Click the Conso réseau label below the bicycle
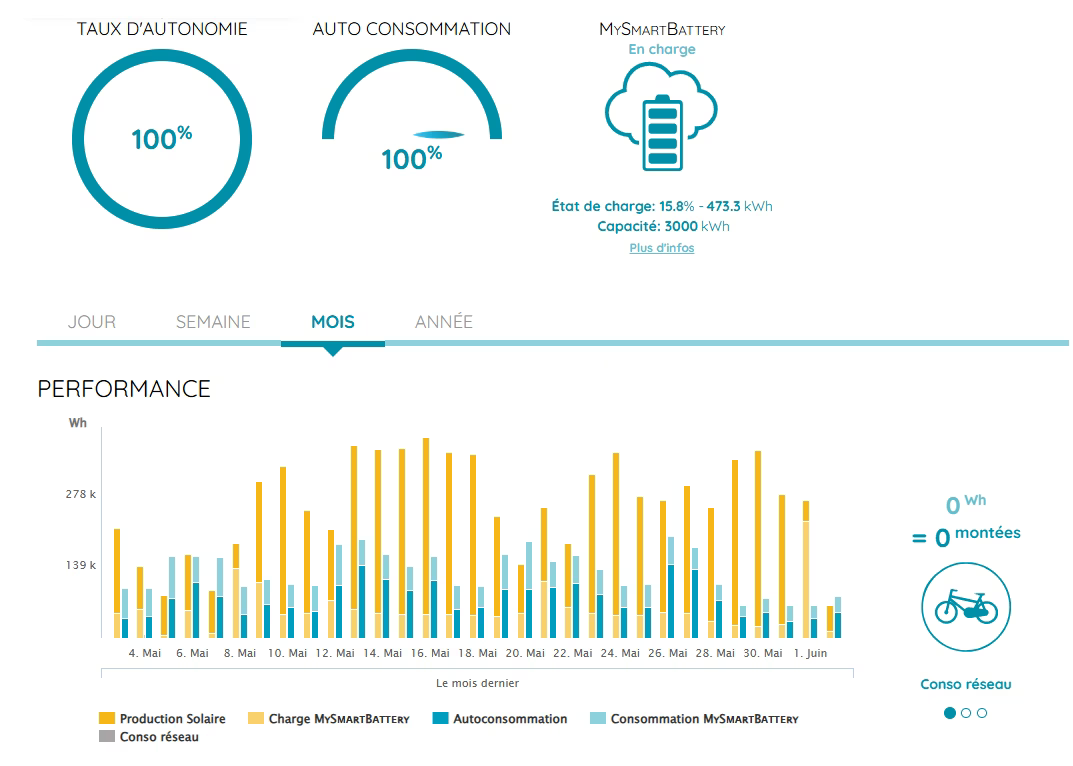Image resolution: width=1073 pixels, height=766 pixels. pos(966,683)
